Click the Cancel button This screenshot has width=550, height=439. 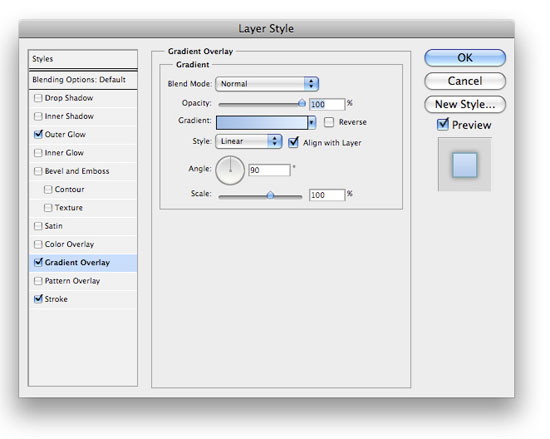[465, 81]
